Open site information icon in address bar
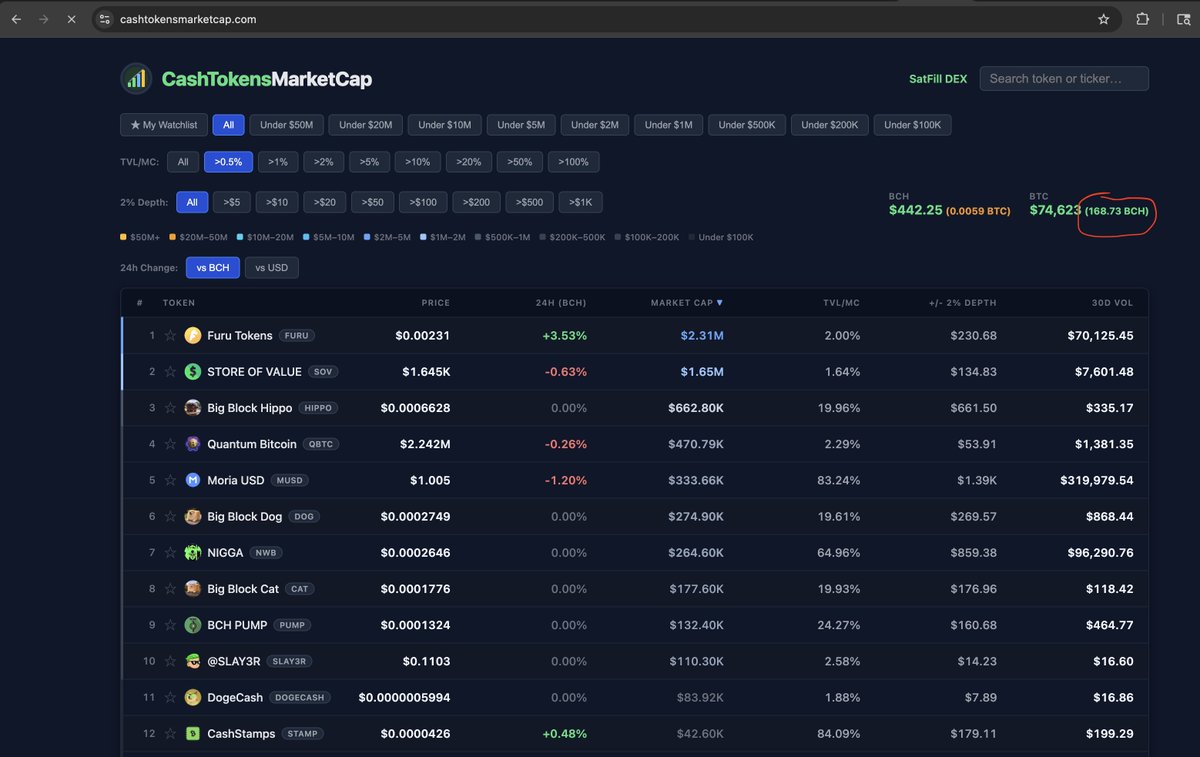Viewport: 1200px width, 757px height. tap(105, 19)
